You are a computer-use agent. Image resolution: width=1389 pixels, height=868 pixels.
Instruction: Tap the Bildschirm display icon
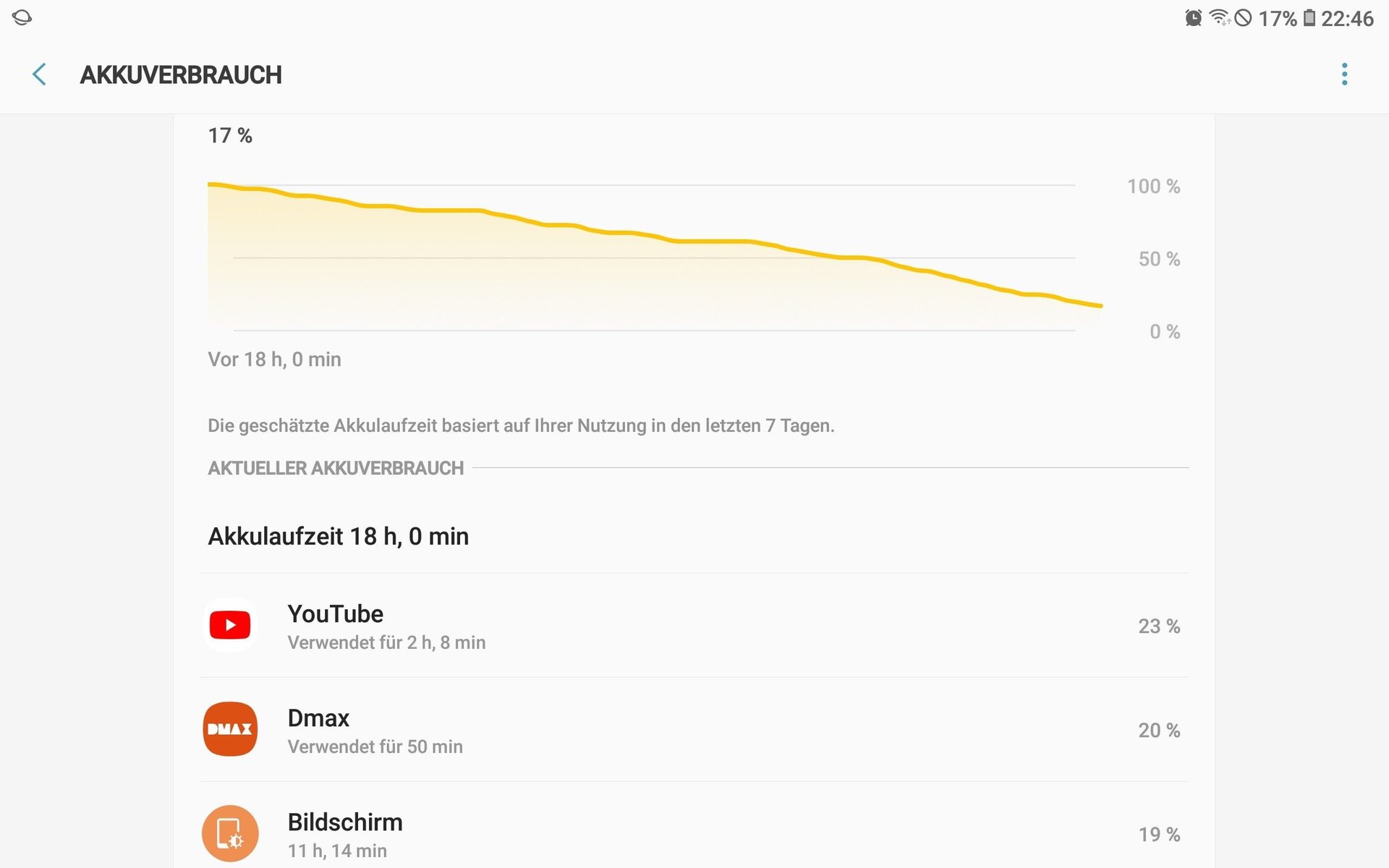(x=230, y=833)
